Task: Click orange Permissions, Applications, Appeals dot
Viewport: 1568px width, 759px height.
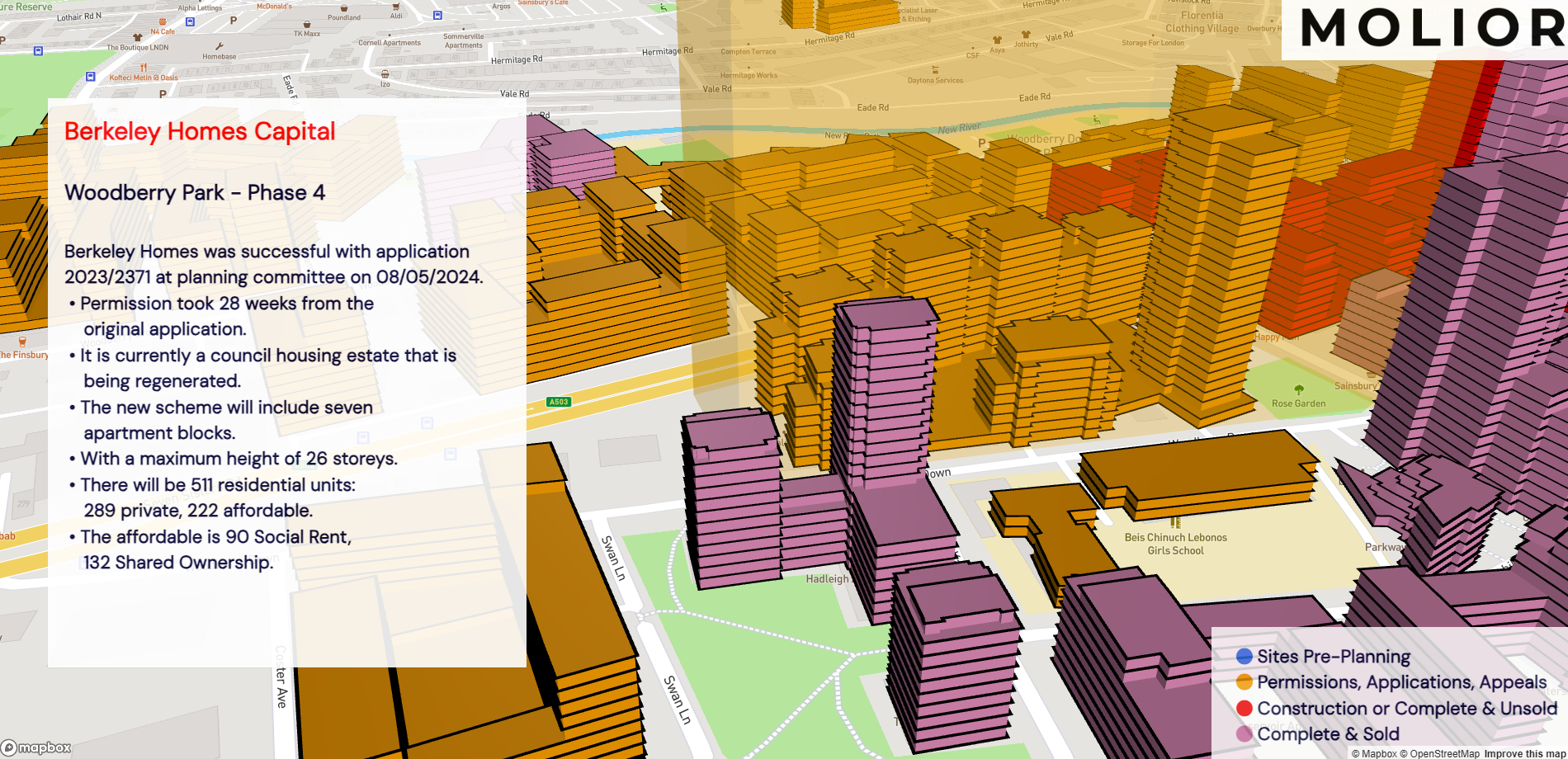Action: (1244, 682)
